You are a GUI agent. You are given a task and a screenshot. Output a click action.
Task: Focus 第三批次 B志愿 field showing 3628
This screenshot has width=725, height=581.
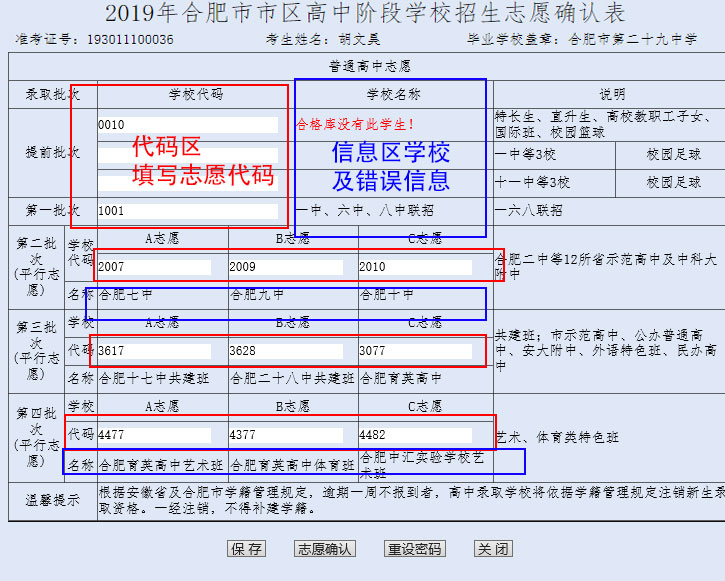(x=286, y=351)
